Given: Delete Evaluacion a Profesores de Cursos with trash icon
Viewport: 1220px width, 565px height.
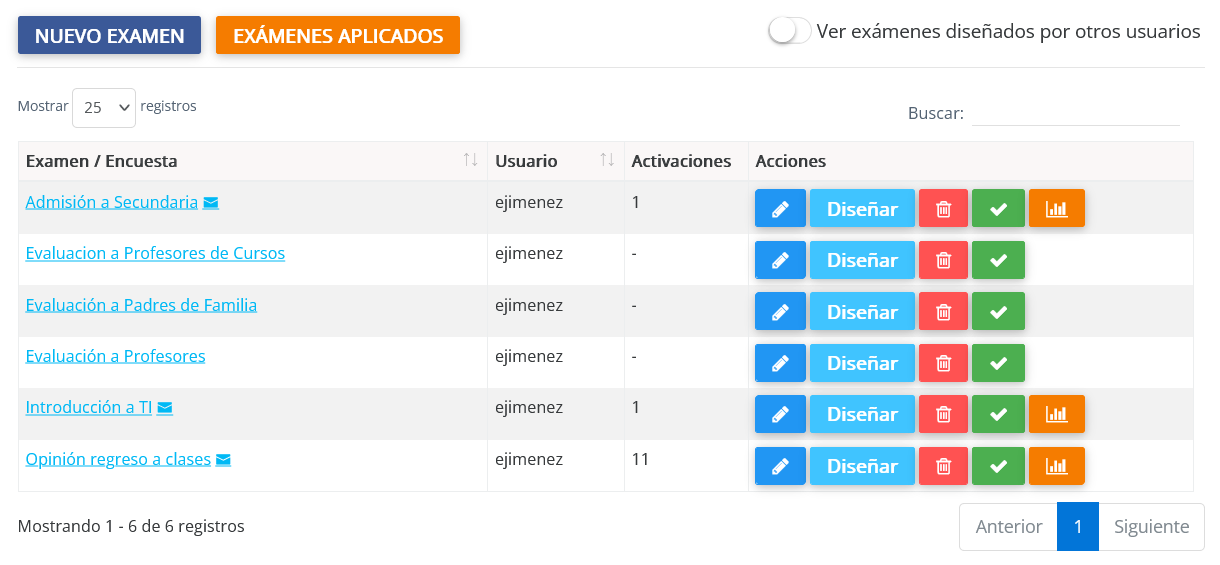Looking at the screenshot, I should click(x=943, y=260).
